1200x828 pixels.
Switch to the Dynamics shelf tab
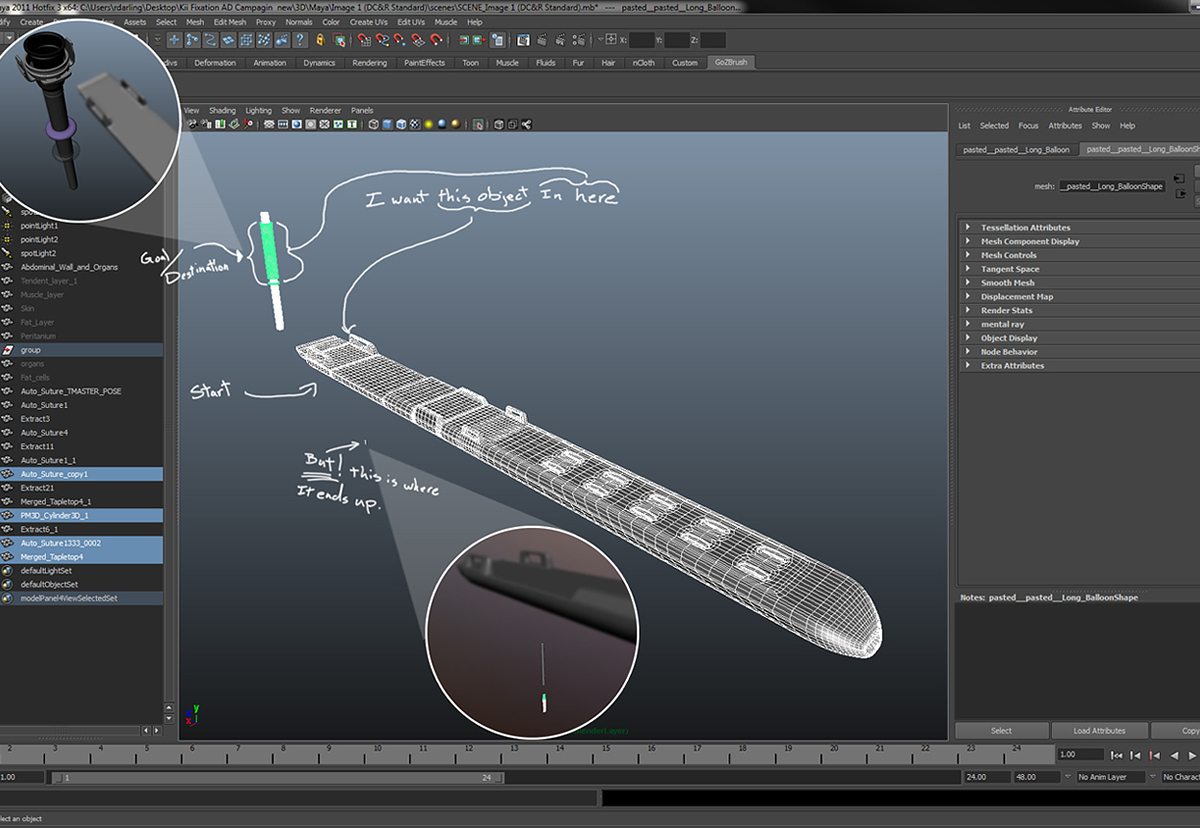pos(319,63)
